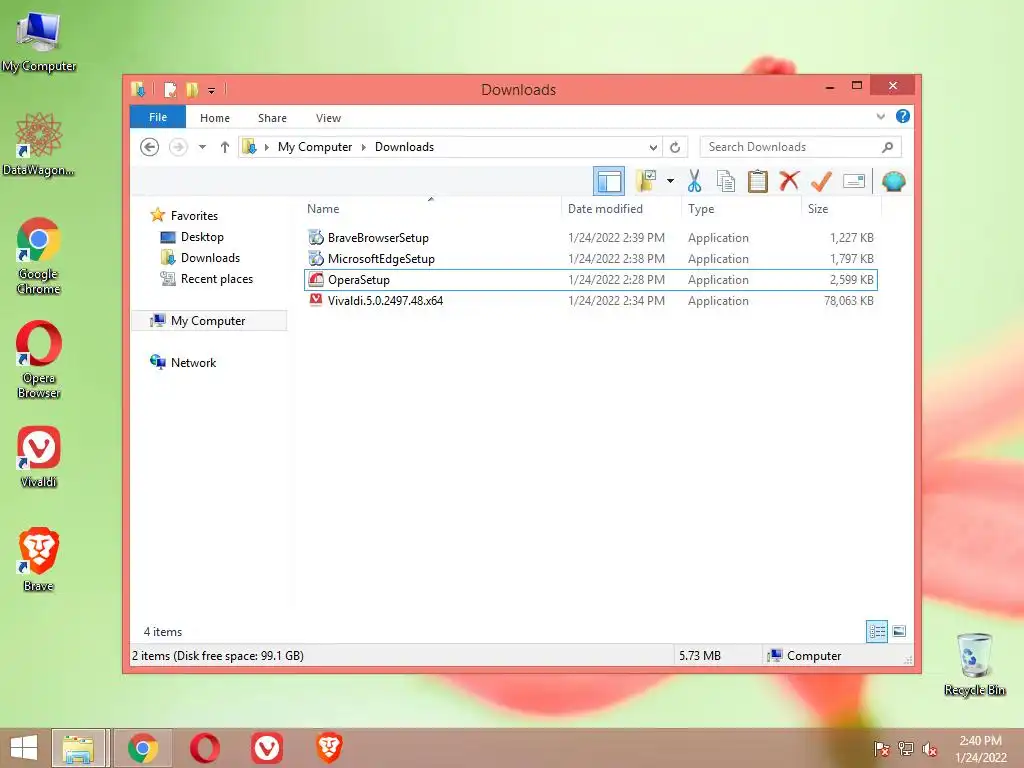
Task: Select the OperaSetup file
Action: pyautogui.click(x=591, y=280)
